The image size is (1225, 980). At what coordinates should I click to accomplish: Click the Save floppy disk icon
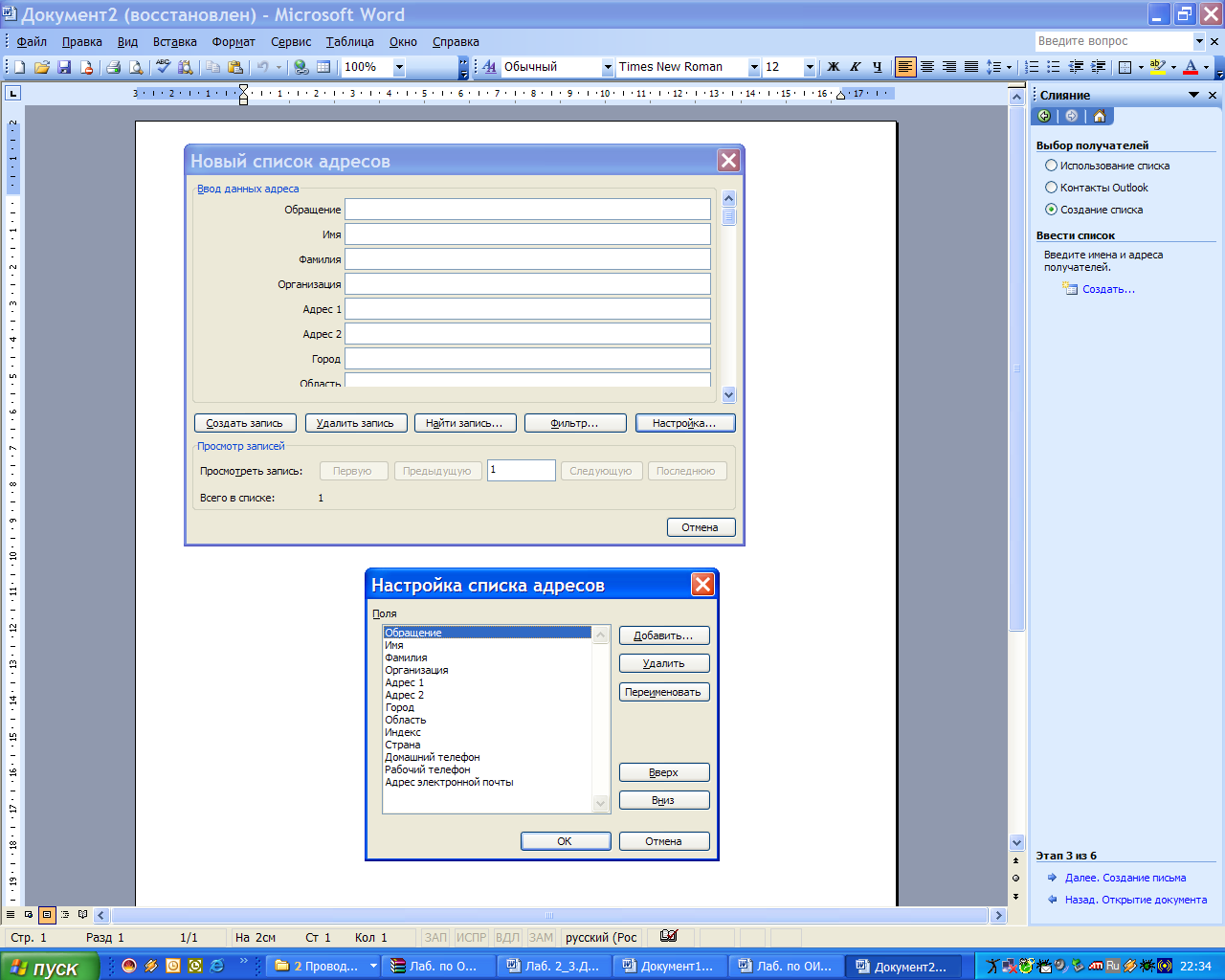pyautogui.click(x=64, y=67)
